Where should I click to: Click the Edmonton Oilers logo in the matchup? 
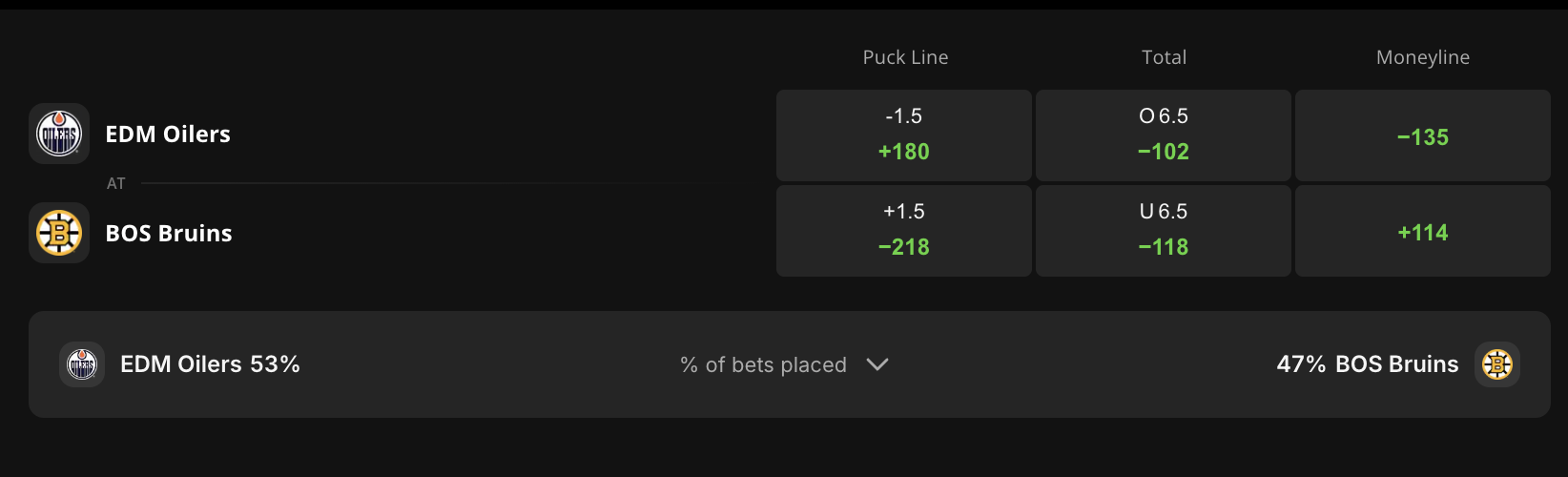(x=59, y=134)
